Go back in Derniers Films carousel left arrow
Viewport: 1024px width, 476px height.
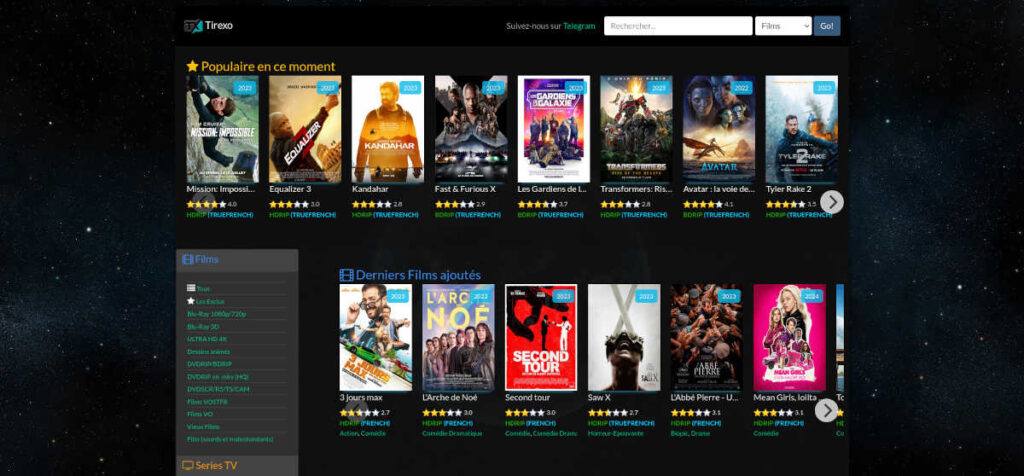click(357, 410)
